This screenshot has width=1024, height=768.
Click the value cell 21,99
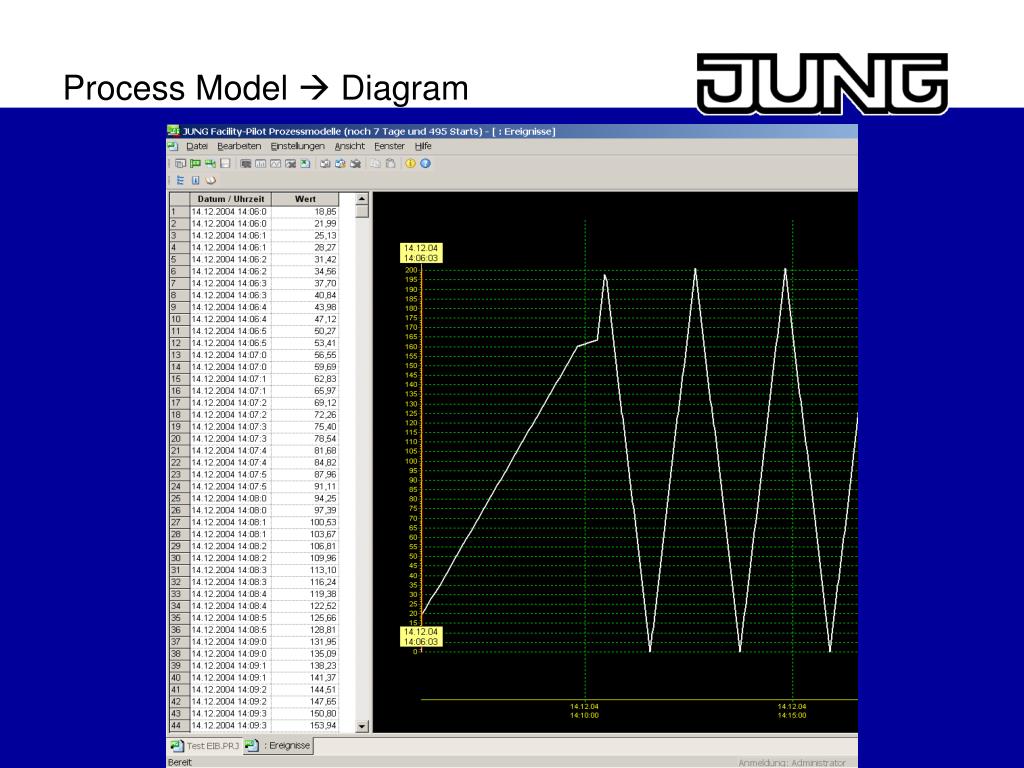(x=305, y=223)
